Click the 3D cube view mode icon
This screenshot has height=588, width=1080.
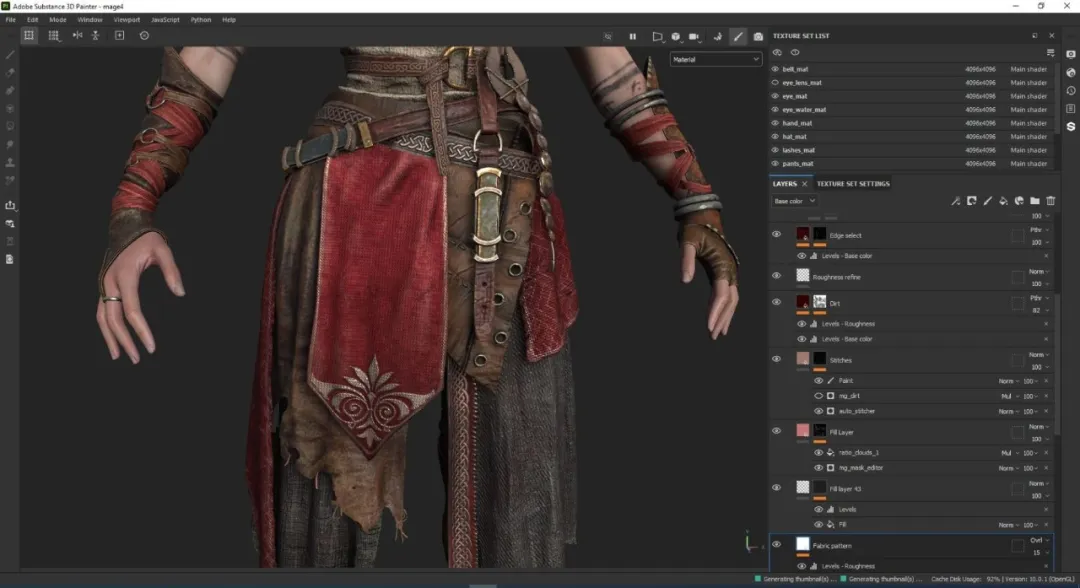click(676, 36)
